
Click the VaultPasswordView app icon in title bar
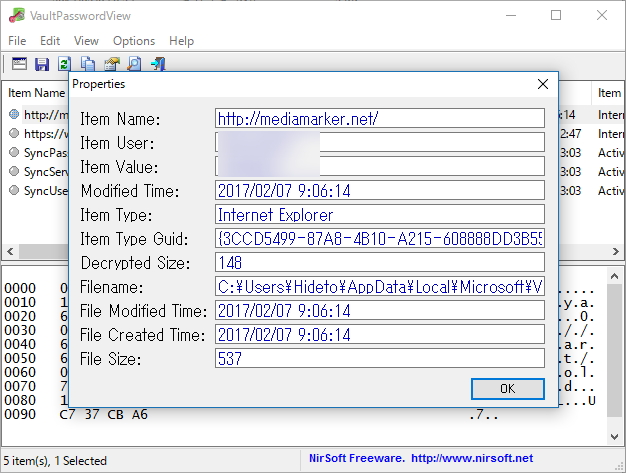(17, 16)
